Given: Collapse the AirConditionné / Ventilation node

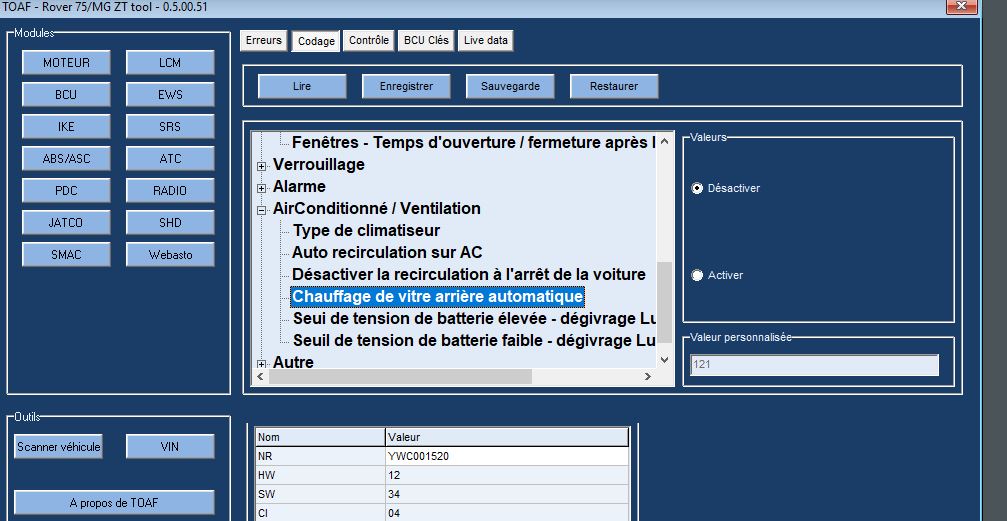Looking at the screenshot, I should click(x=261, y=210).
